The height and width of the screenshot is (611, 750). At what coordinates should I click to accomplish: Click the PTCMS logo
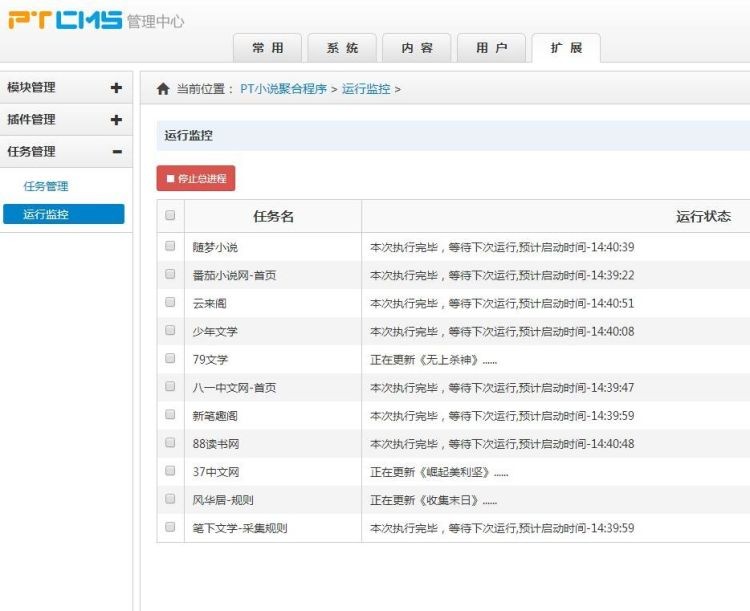[65, 21]
